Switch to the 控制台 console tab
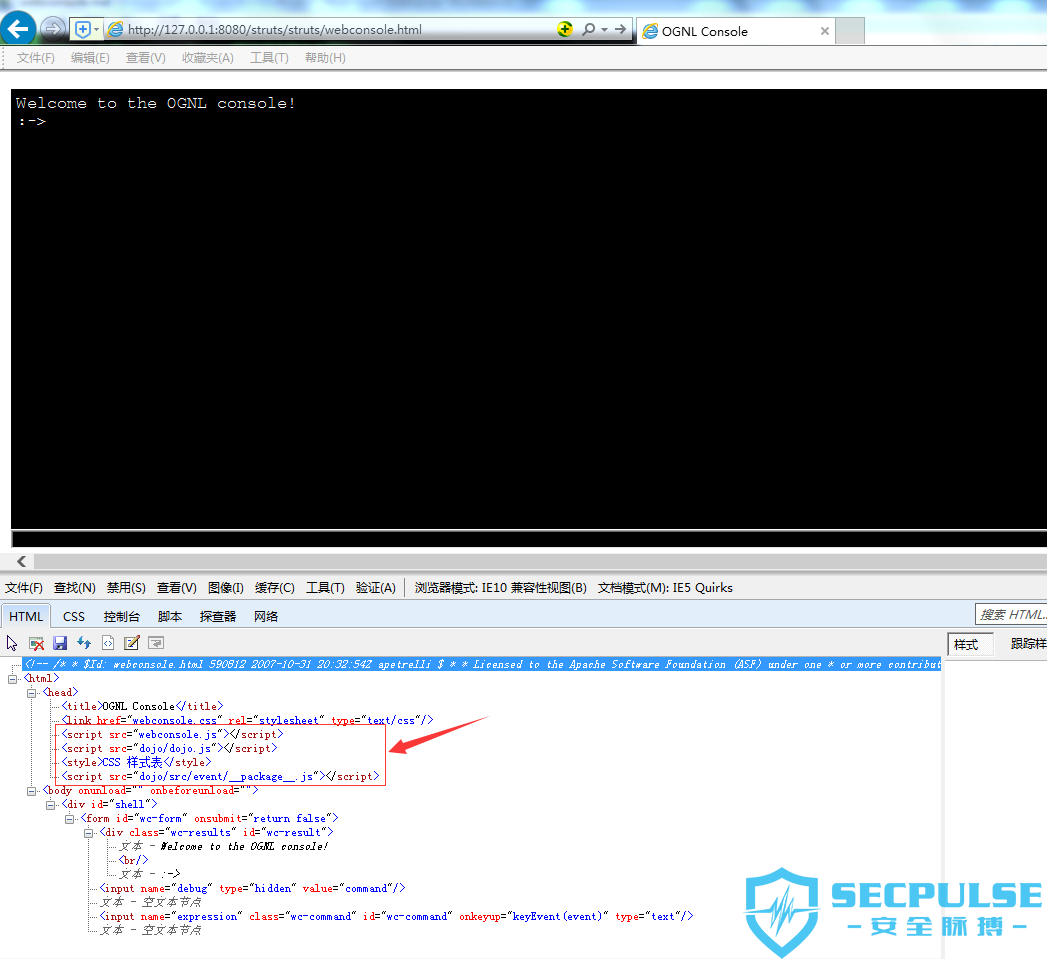The height and width of the screenshot is (959, 1047). click(x=122, y=616)
